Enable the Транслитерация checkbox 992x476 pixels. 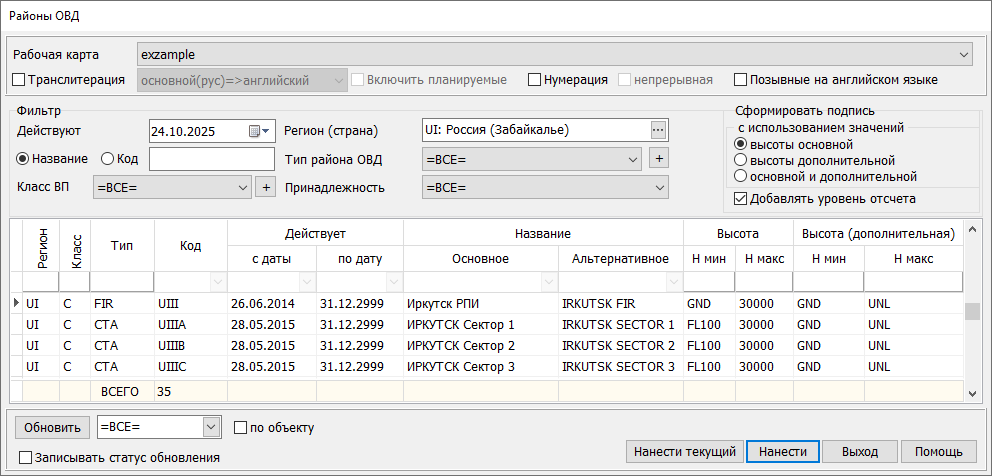19,80
